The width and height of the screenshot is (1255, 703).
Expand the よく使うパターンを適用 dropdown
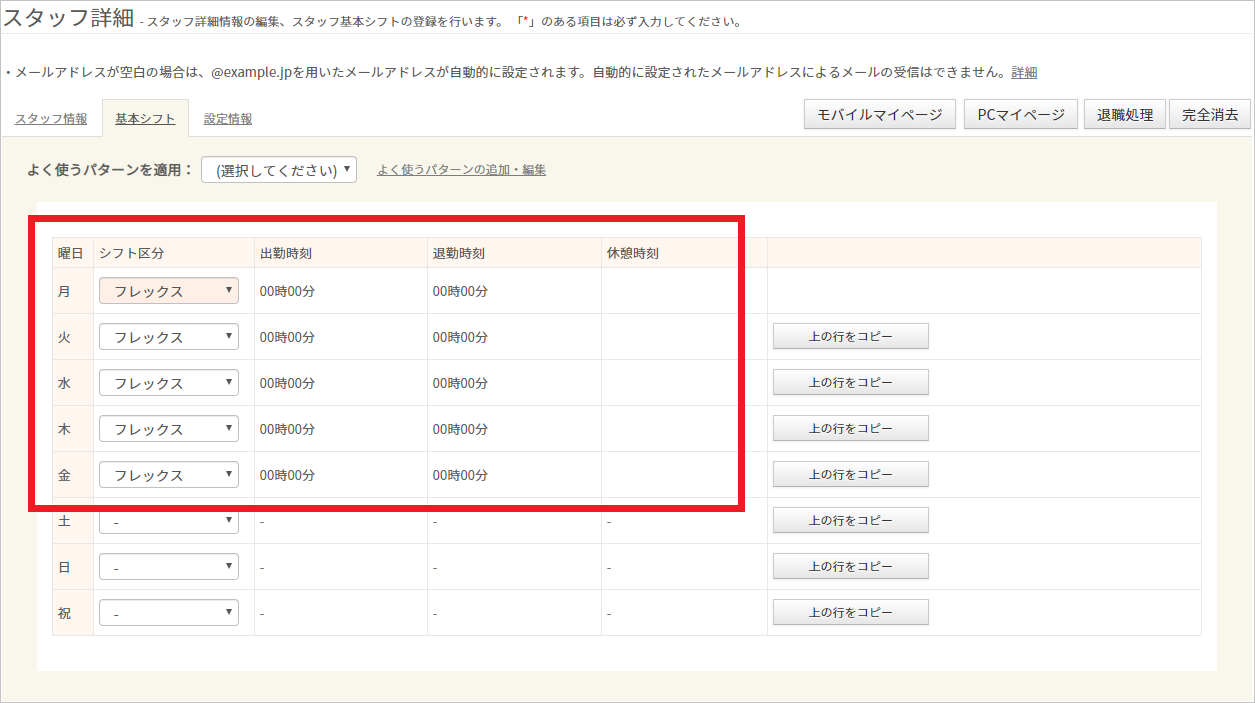point(279,170)
